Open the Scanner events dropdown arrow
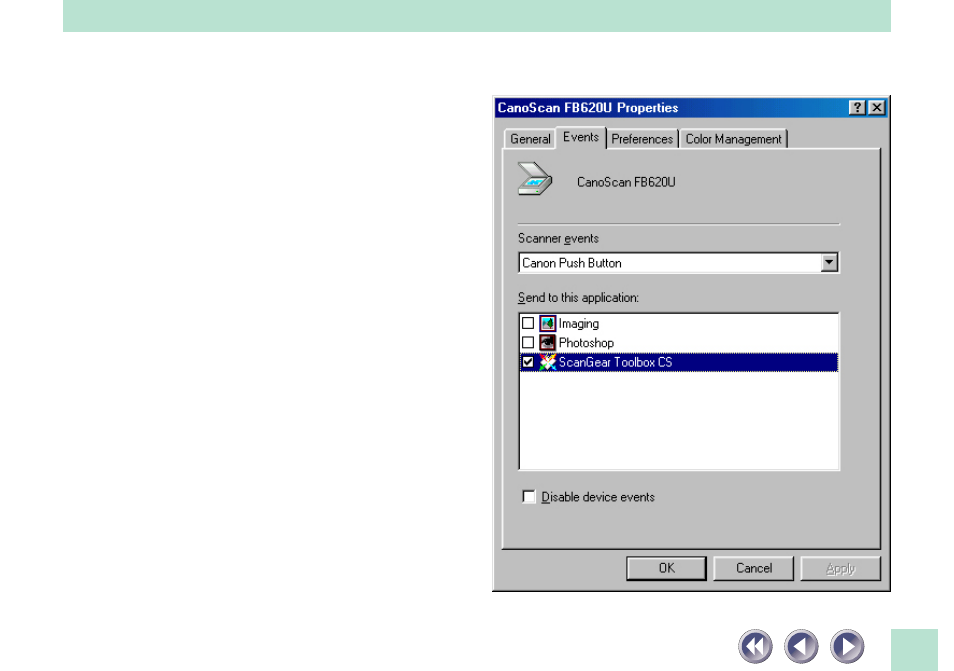This screenshot has height=671, width=954. pos(829,263)
